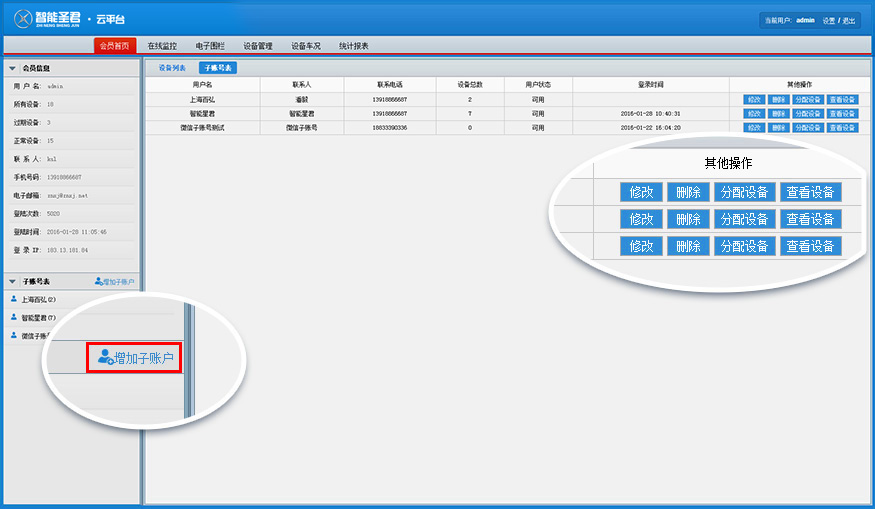
Task: Collapse the 会员信息 panel arrow
Action: click(x=12, y=69)
